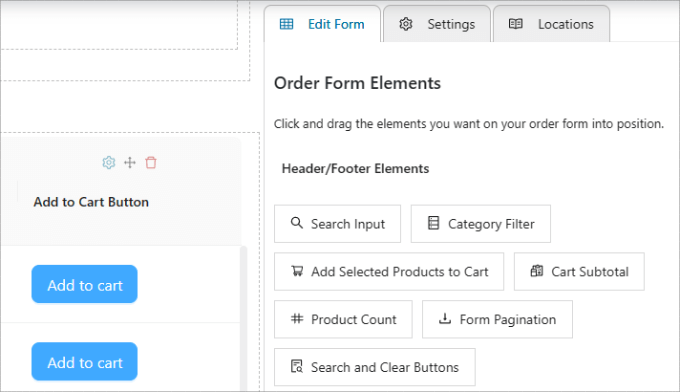Click the Header/Footer Elements label

[x=355, y=168]
